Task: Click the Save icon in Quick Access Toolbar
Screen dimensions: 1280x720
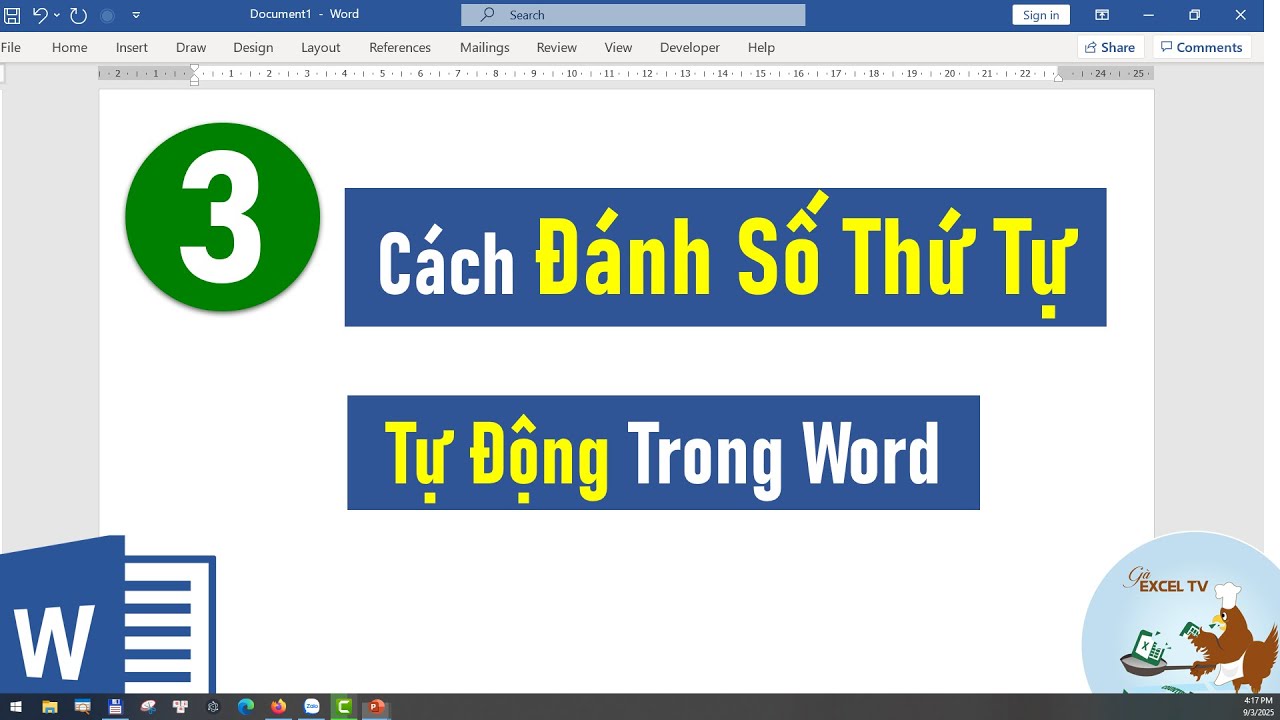Action: coord(12,15)
